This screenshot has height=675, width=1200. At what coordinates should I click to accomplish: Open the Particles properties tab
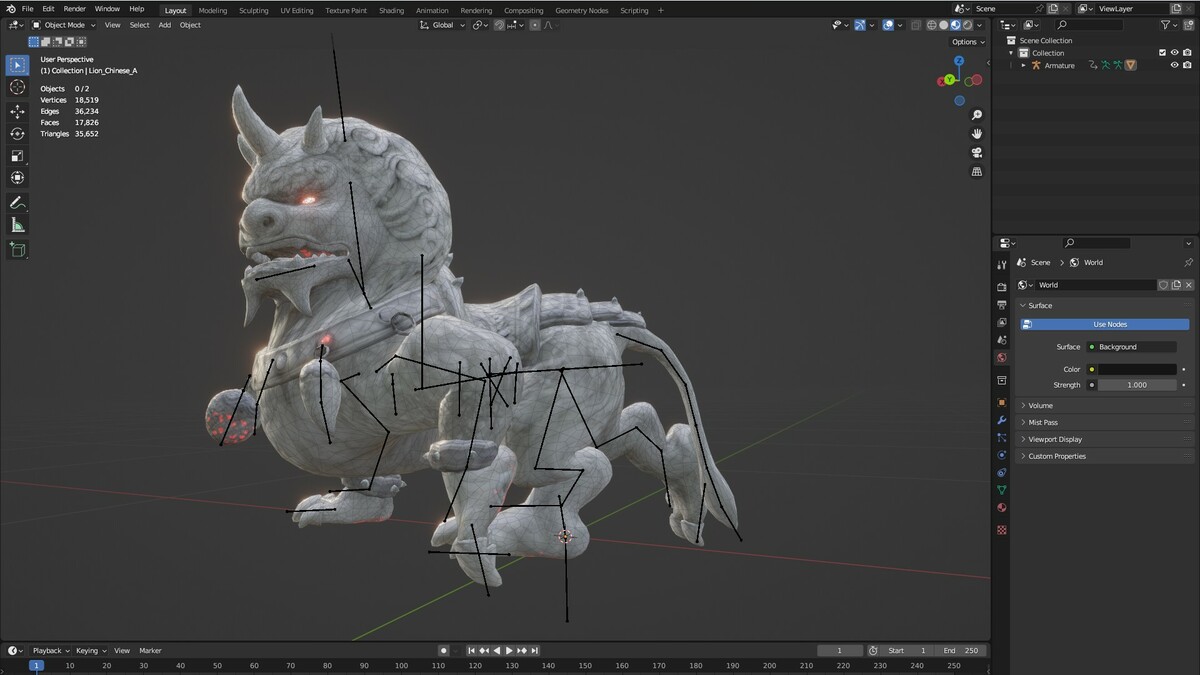point(1002,437)
